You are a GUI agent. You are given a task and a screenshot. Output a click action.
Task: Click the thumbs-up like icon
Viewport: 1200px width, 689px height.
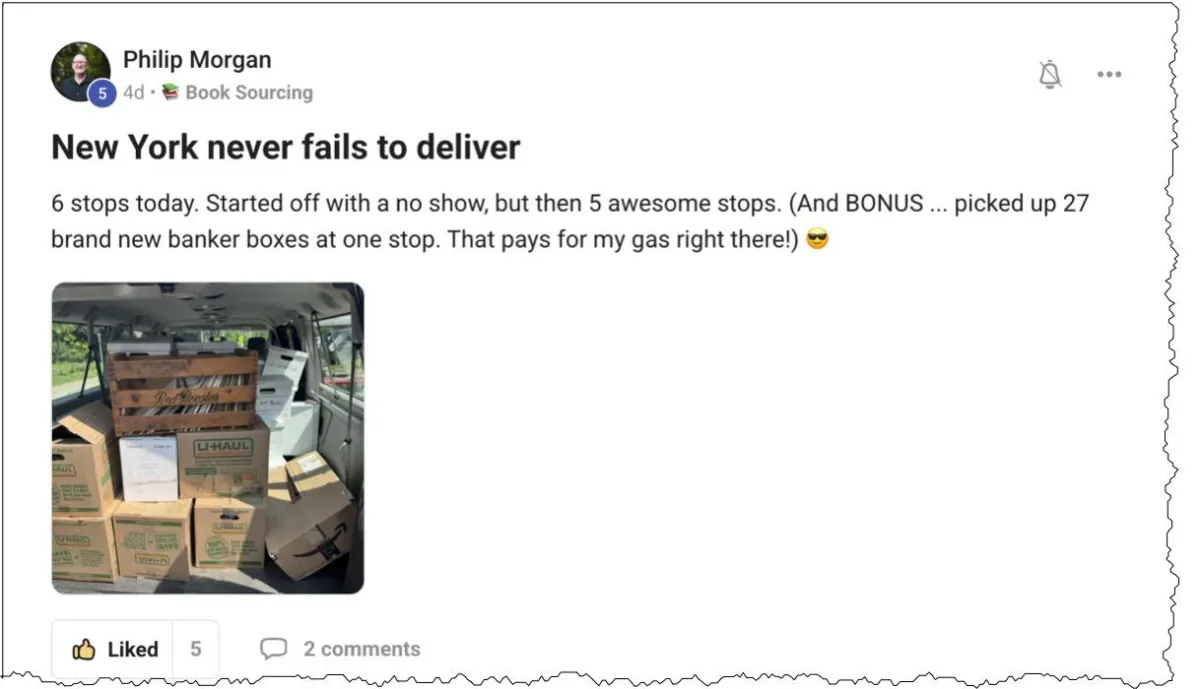tap(84, 649)
